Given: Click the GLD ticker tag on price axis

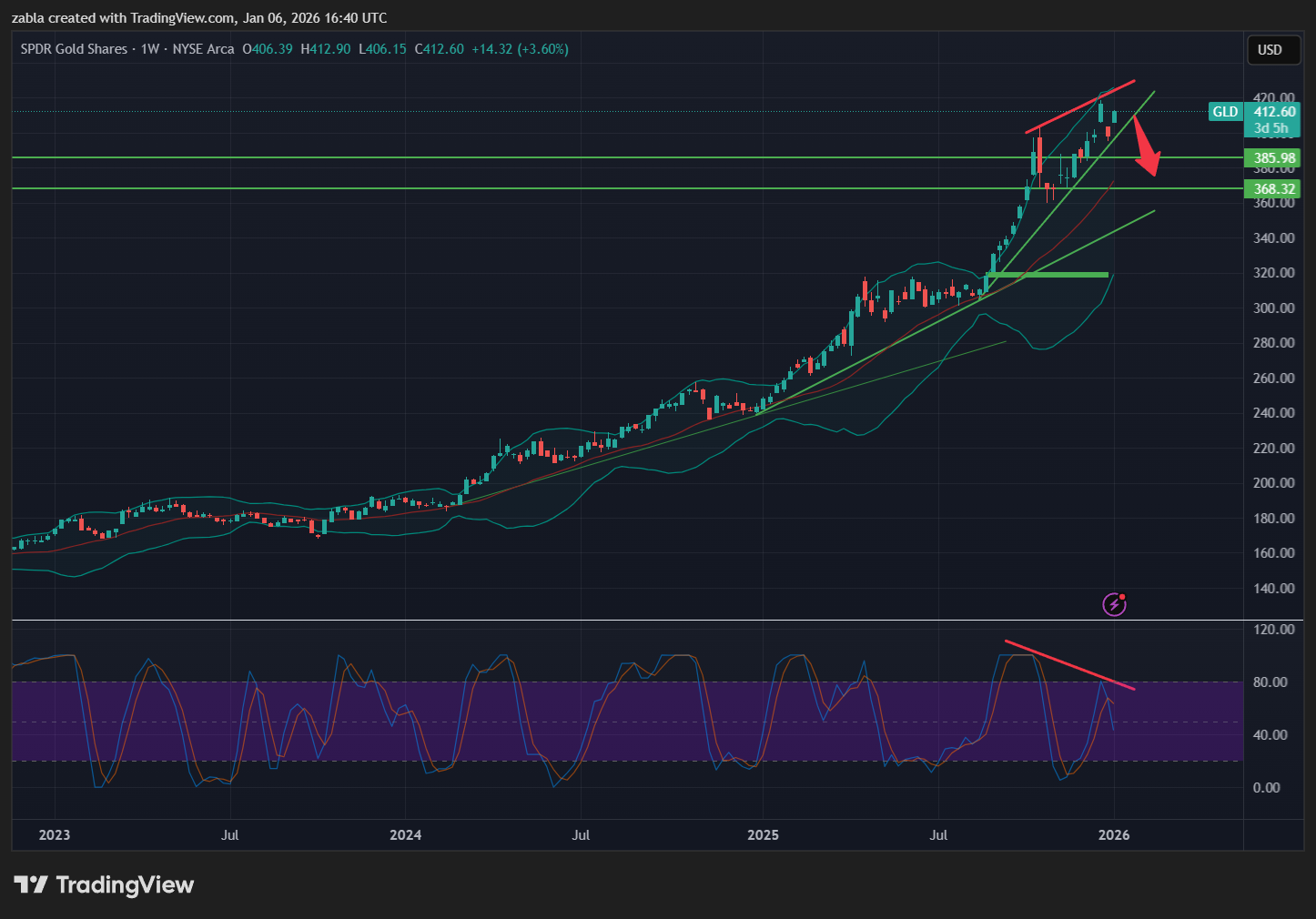Looking at the screenshot, I should tap(1225, 112).
